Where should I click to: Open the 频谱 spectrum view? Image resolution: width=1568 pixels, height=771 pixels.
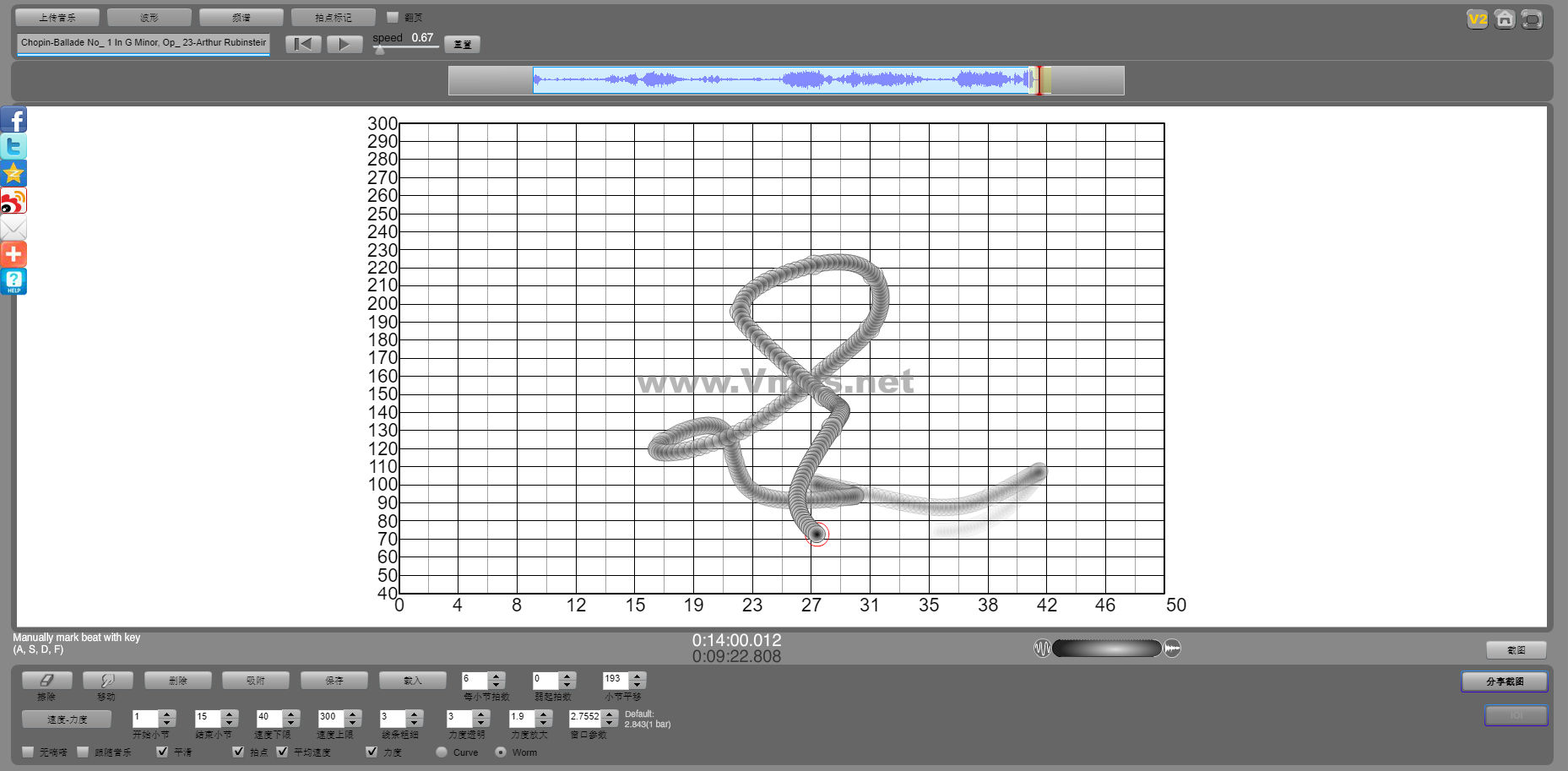pyautogui.click(x=241, y=17)
